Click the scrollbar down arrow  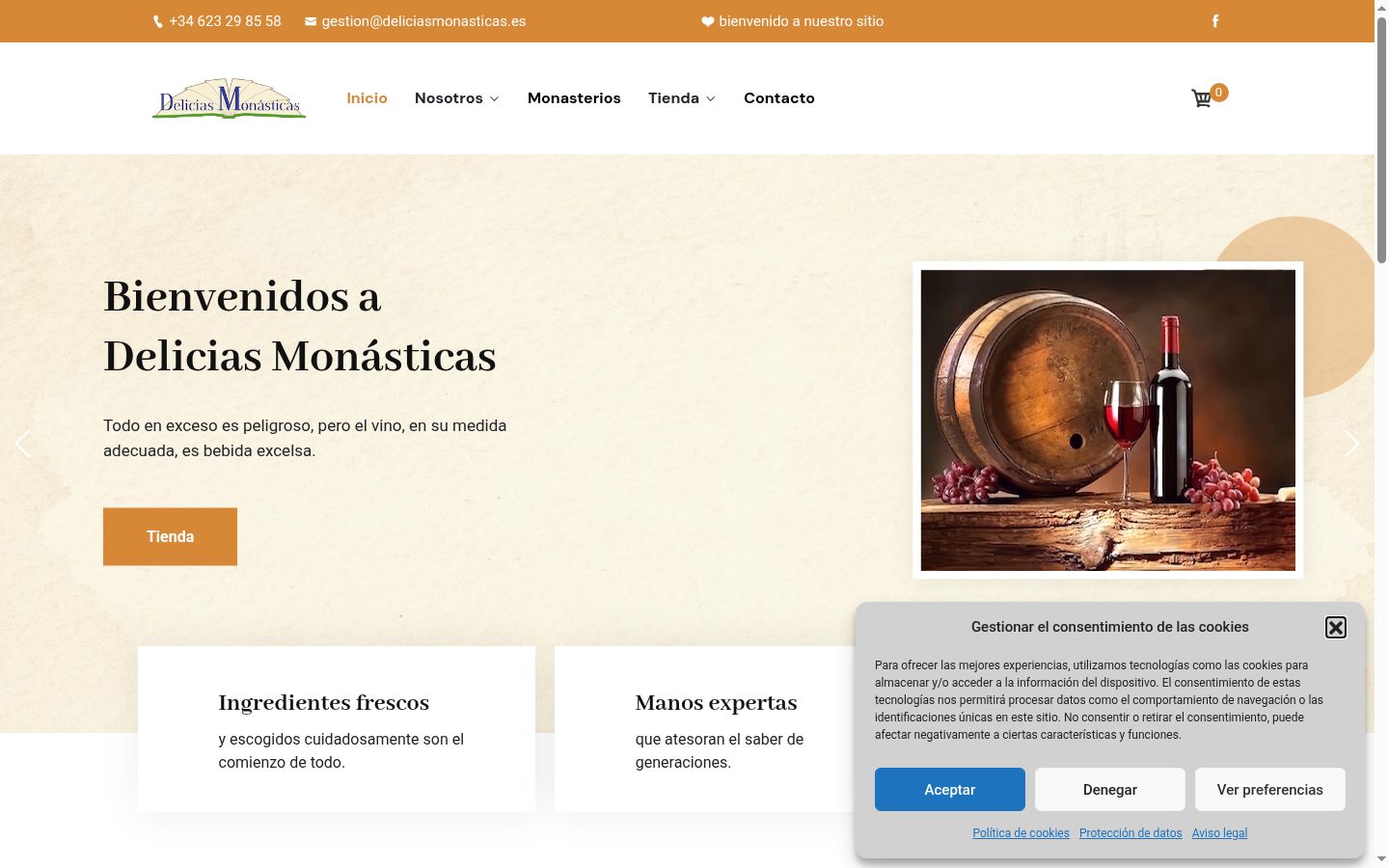point(1381,859)
